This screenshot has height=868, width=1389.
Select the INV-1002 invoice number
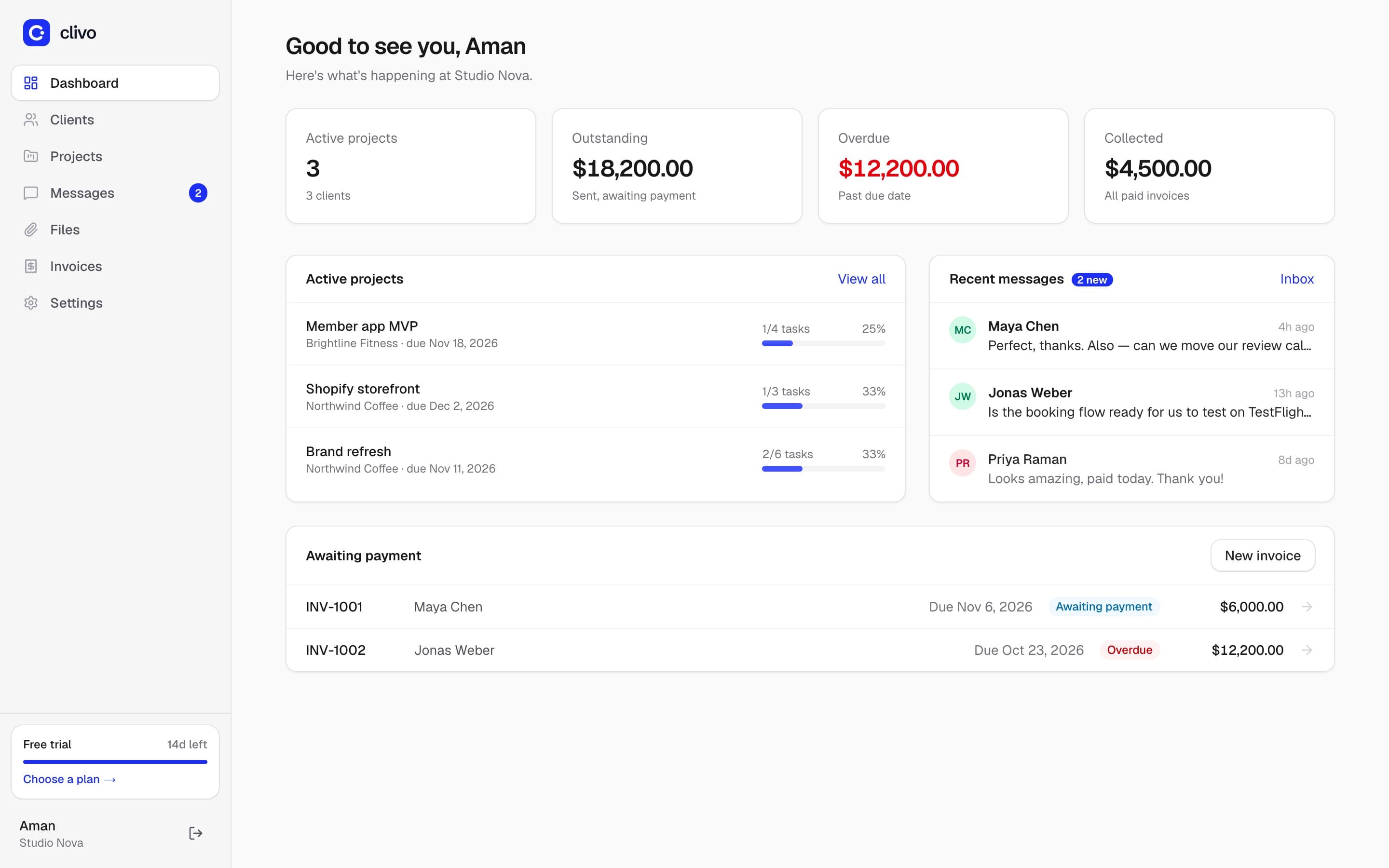pyautogui.click(x=336, y=650)
